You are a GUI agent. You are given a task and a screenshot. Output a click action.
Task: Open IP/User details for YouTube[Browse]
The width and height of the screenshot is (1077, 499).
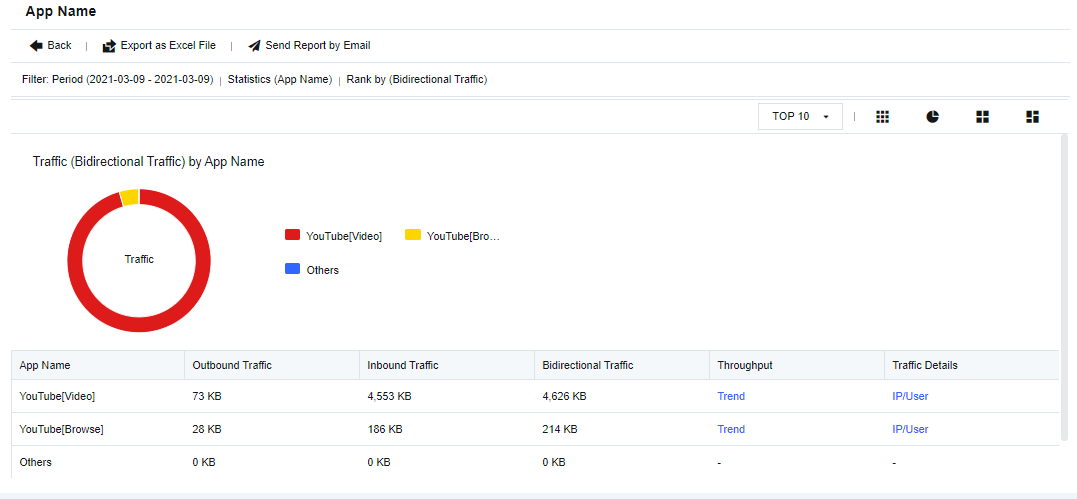910,429
